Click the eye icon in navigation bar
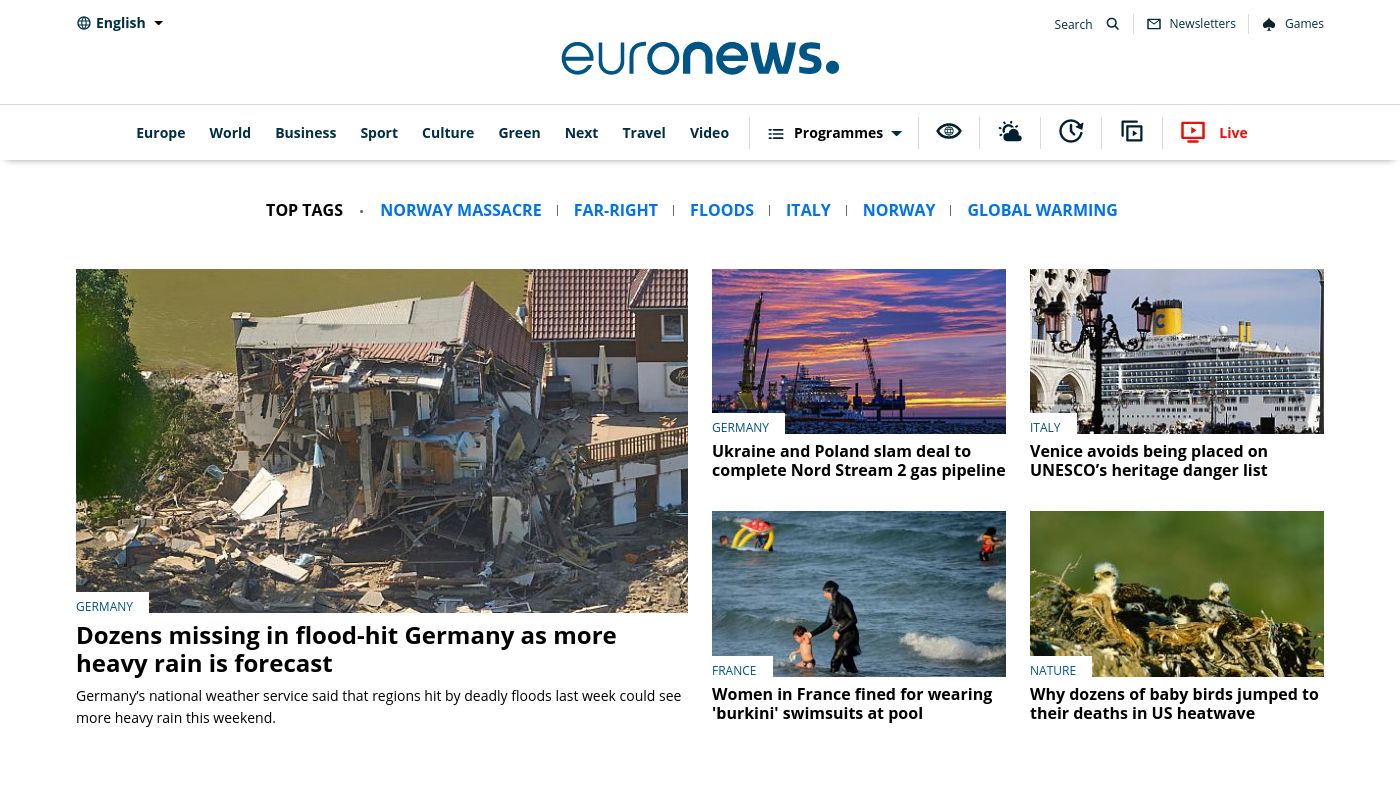 [949, 131]
